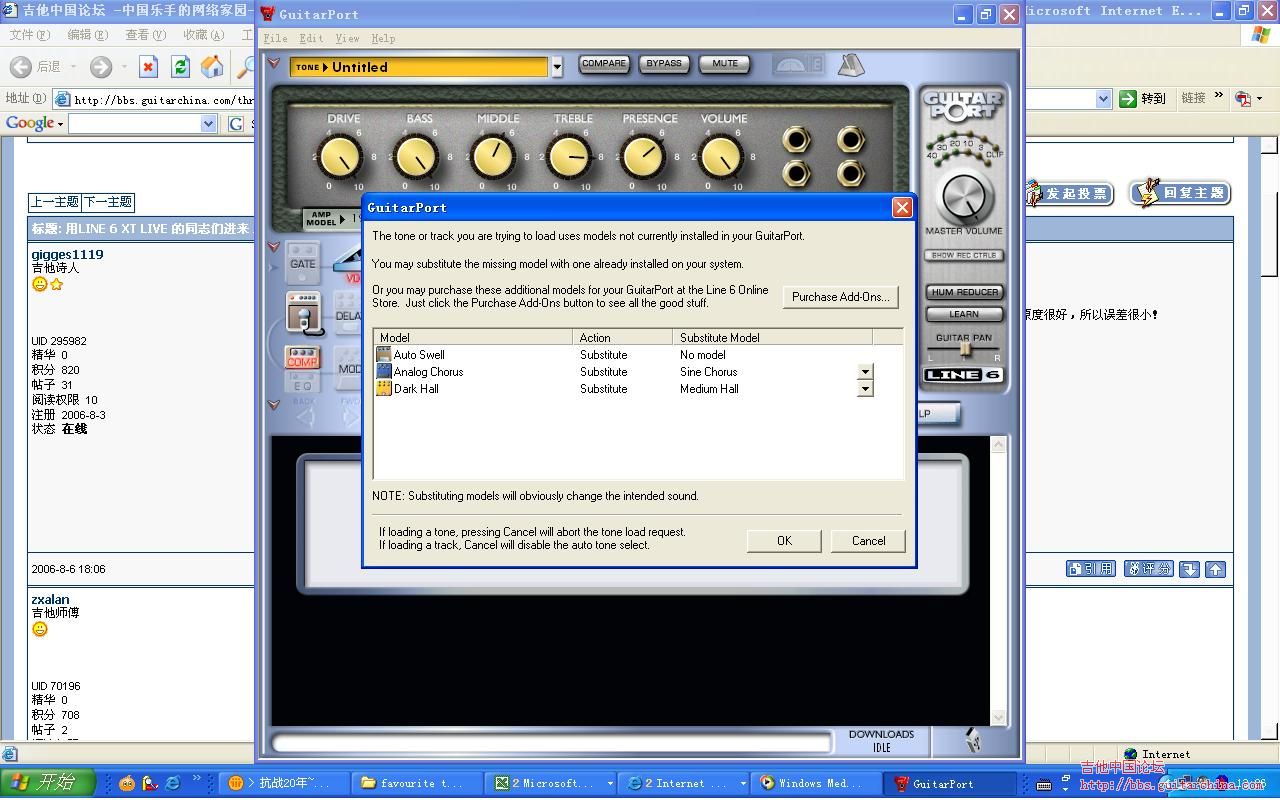Click the reply to topic button on the forum
This screenshot has width=1280, height=800.
coord(1180,193)
